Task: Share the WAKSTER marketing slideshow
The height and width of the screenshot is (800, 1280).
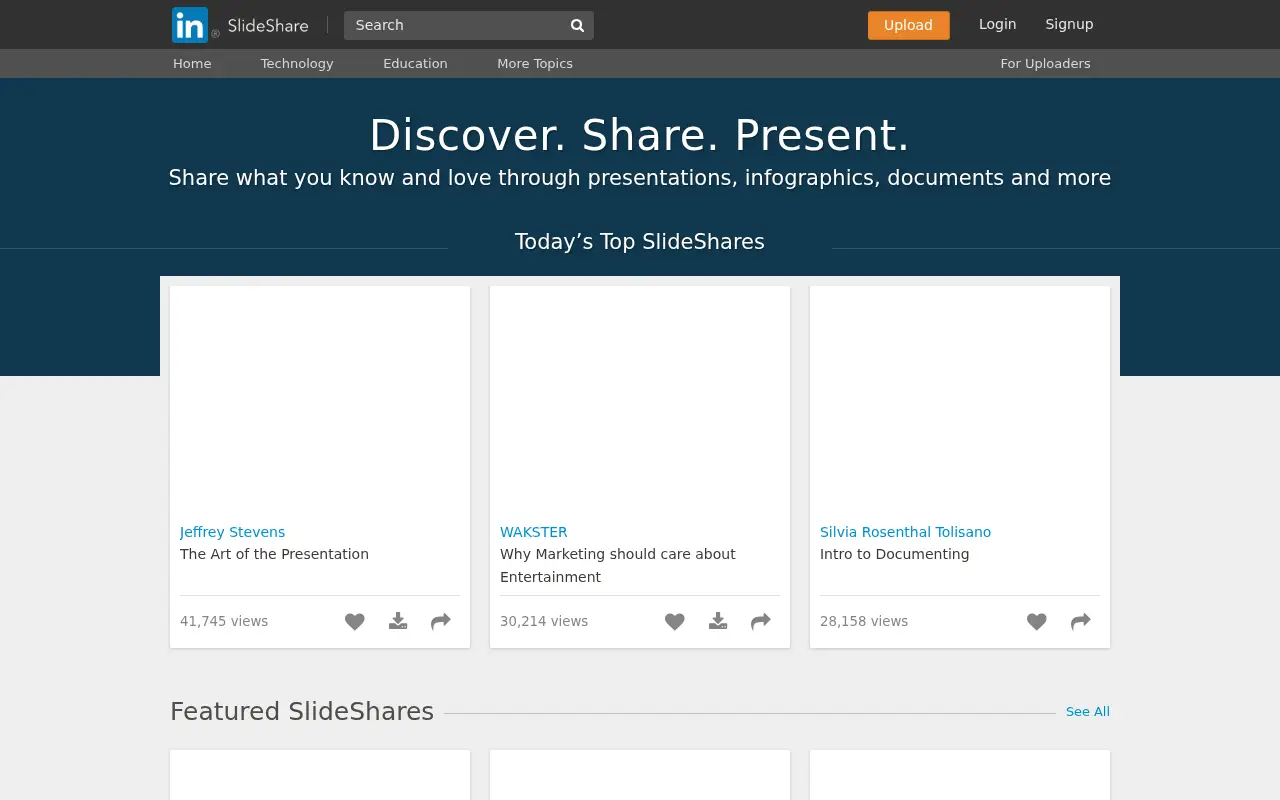Action: 761,621
